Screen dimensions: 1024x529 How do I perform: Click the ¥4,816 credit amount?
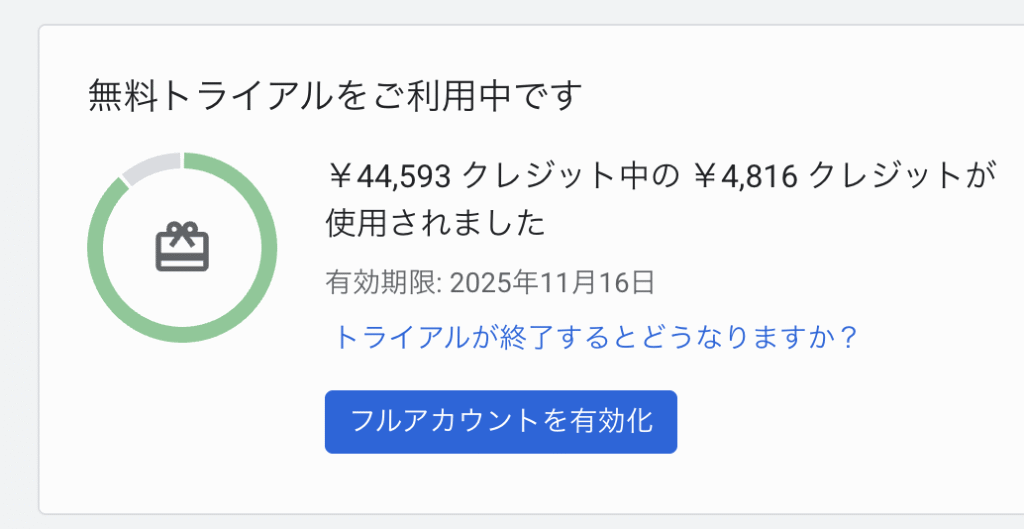[745, 176]
